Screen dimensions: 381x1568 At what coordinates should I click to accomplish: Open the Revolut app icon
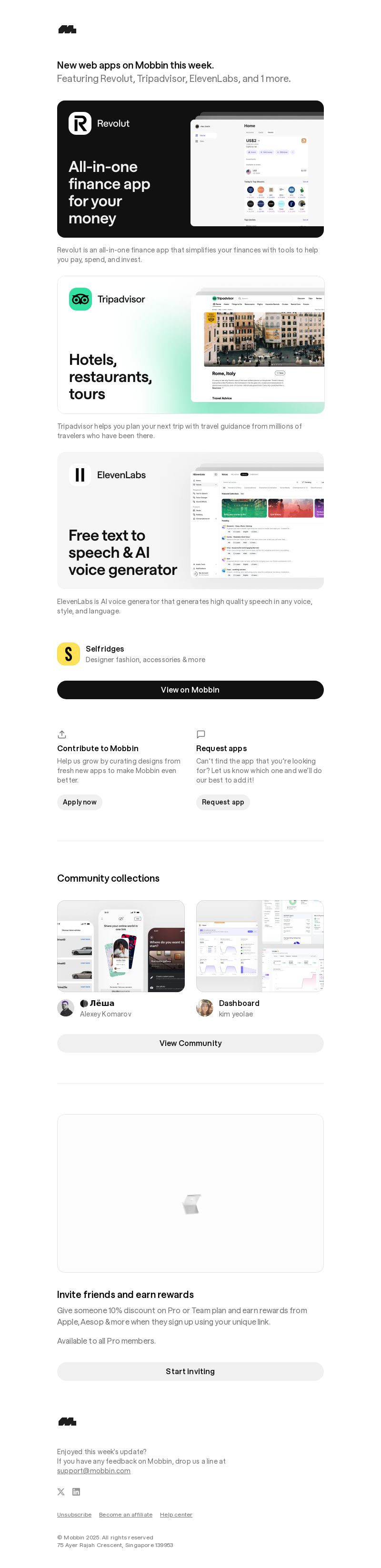80,123
